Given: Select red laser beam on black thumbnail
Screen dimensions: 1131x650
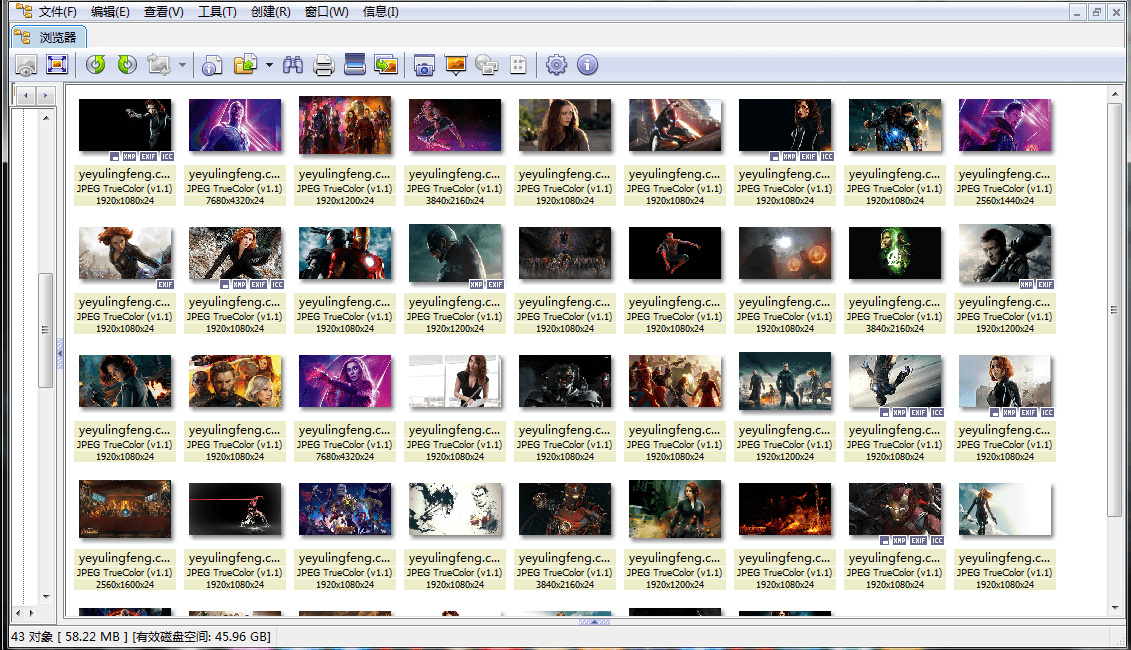Looking at the screenshot, I should [234, 509].
